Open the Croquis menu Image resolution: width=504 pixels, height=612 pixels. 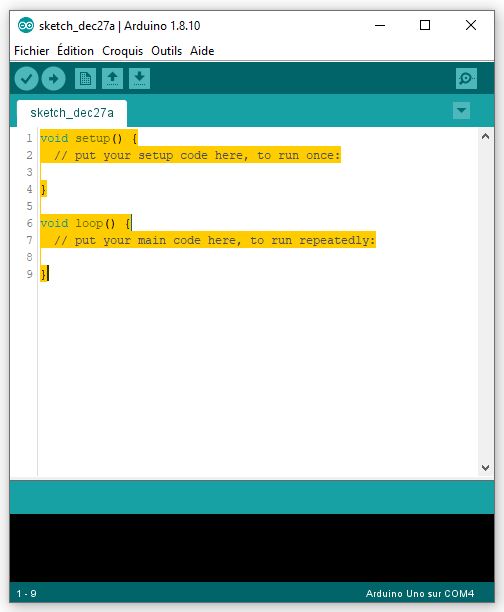pyautogui.click(x=123, y=51)
